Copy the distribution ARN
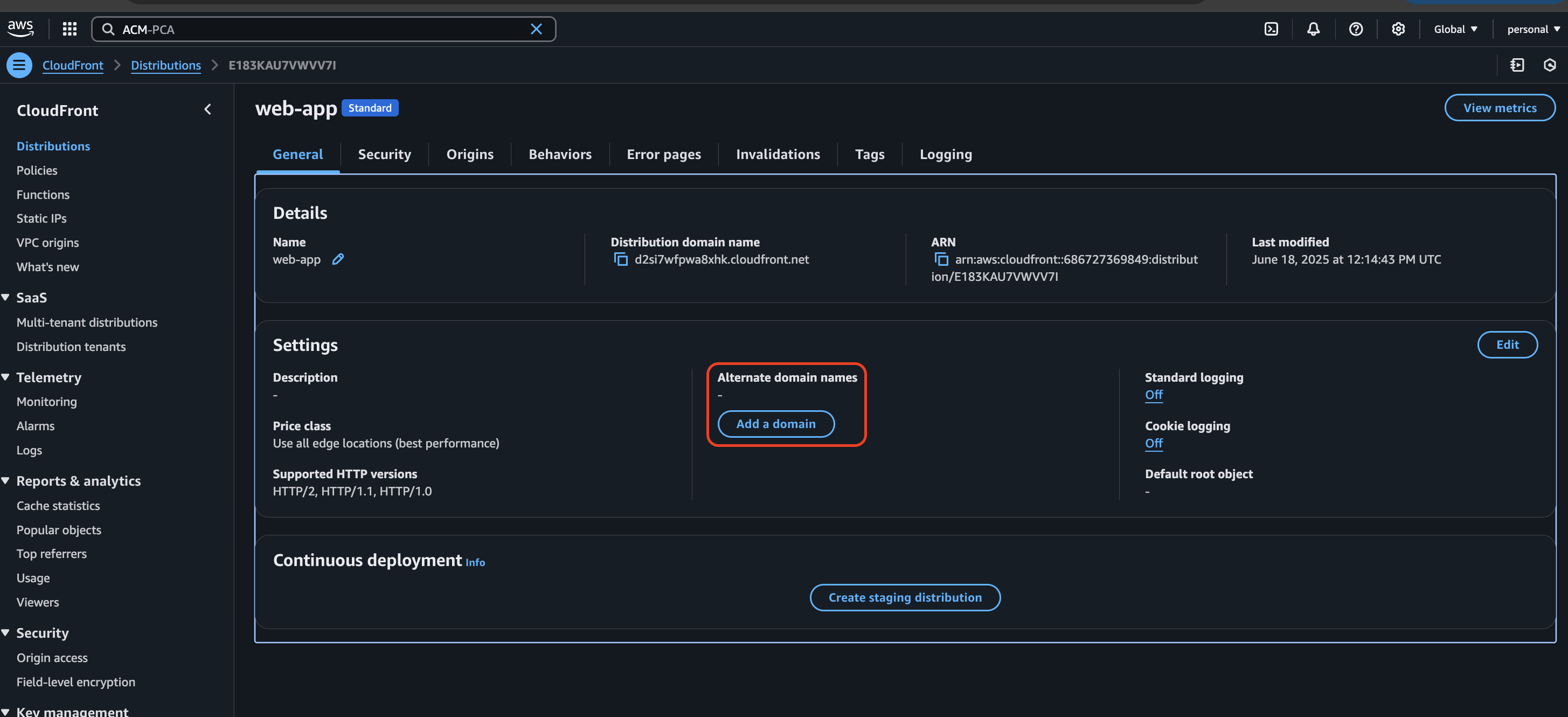This screenshot has height=717, width=1568. [x=941, y=259]
